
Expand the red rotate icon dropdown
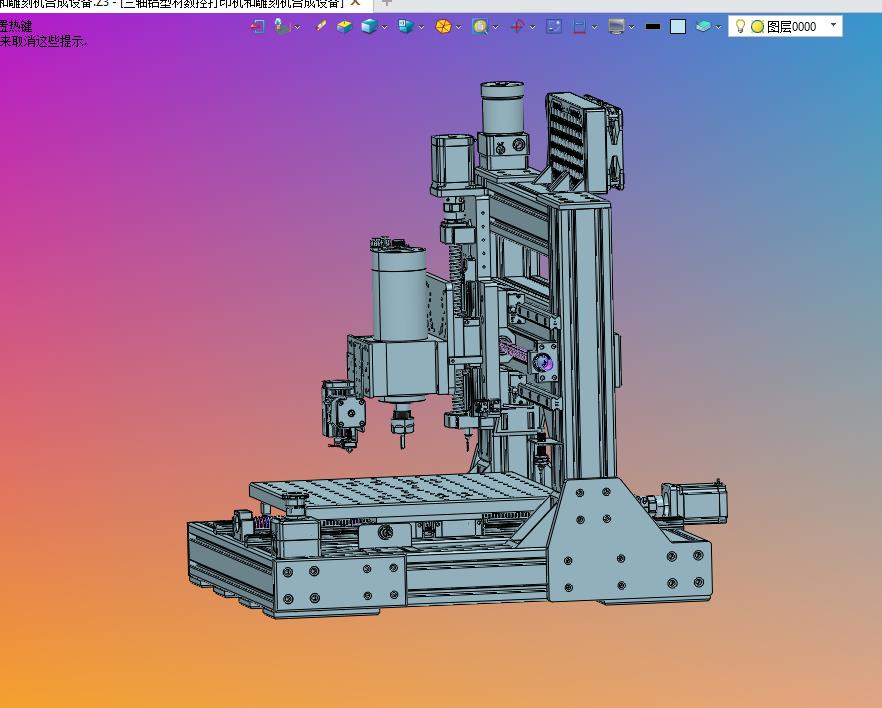[533, 27]
